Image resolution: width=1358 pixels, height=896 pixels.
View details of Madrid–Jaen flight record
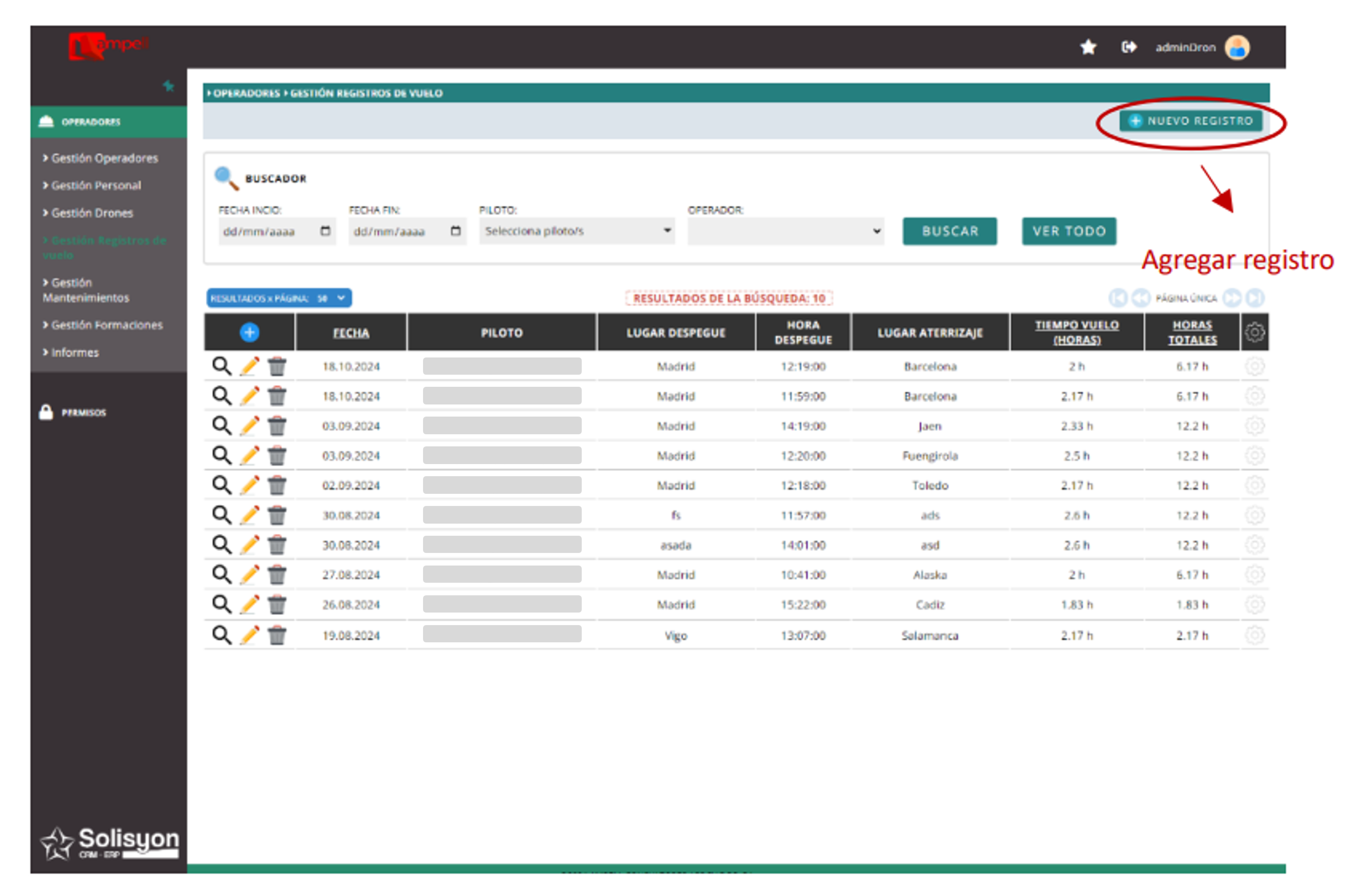tap(221, 426)
